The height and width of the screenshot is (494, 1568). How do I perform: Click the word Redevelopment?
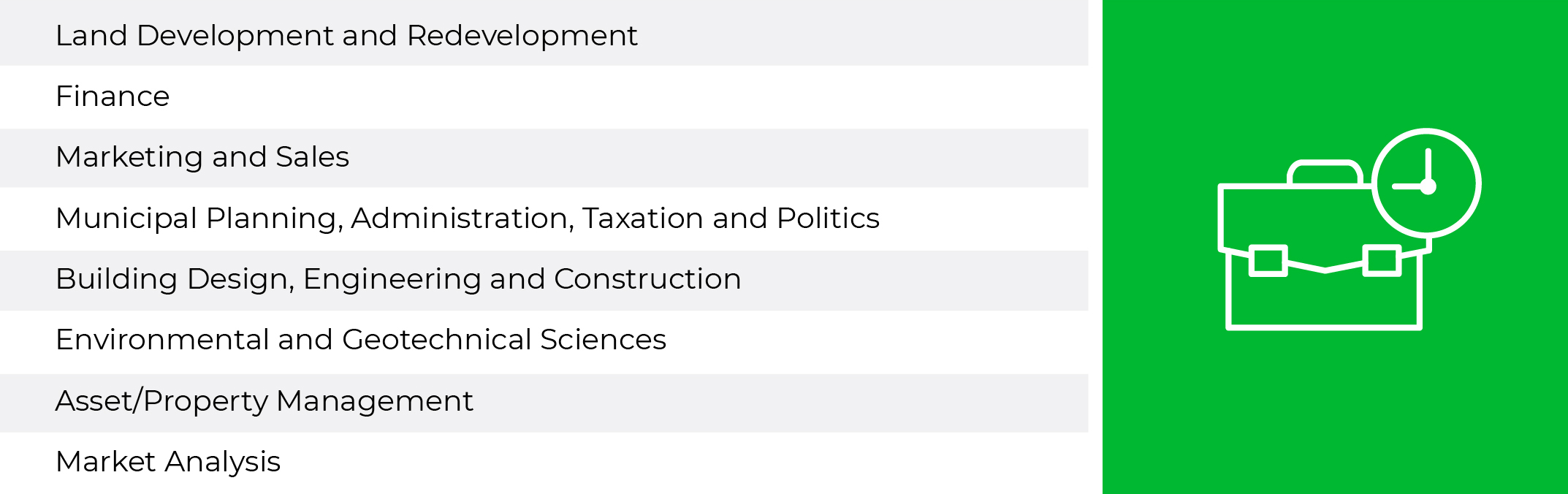[x=522, y=36]
